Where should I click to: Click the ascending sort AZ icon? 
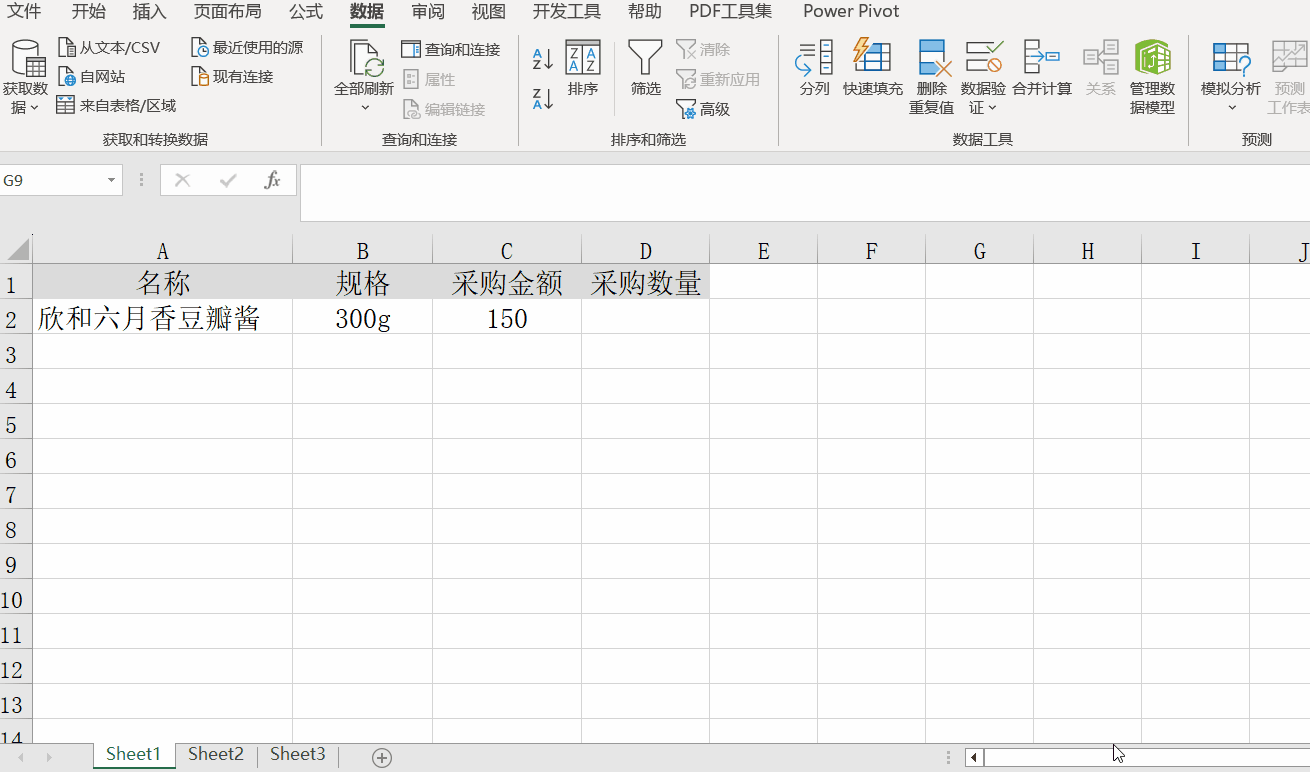tap(541, 60)
